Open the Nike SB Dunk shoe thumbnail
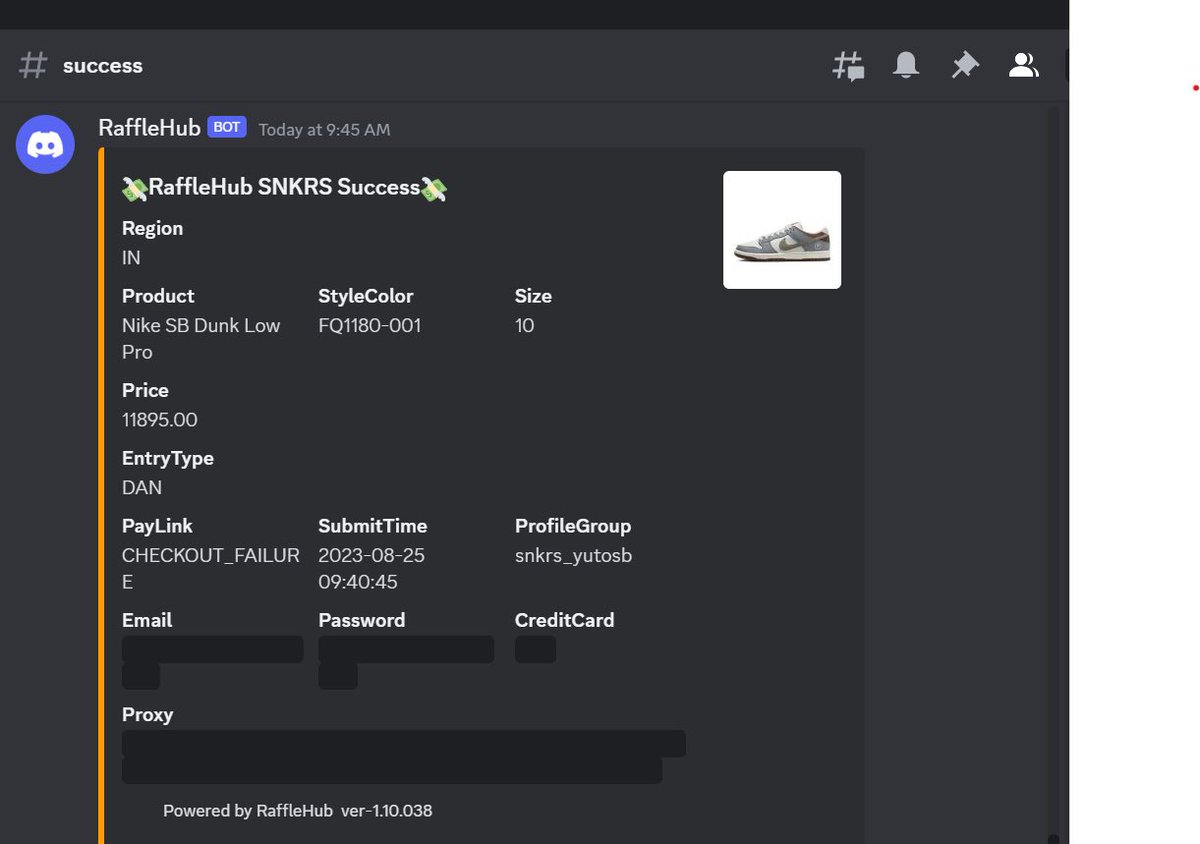1200x844 pixels. click(x=782, y=230)
